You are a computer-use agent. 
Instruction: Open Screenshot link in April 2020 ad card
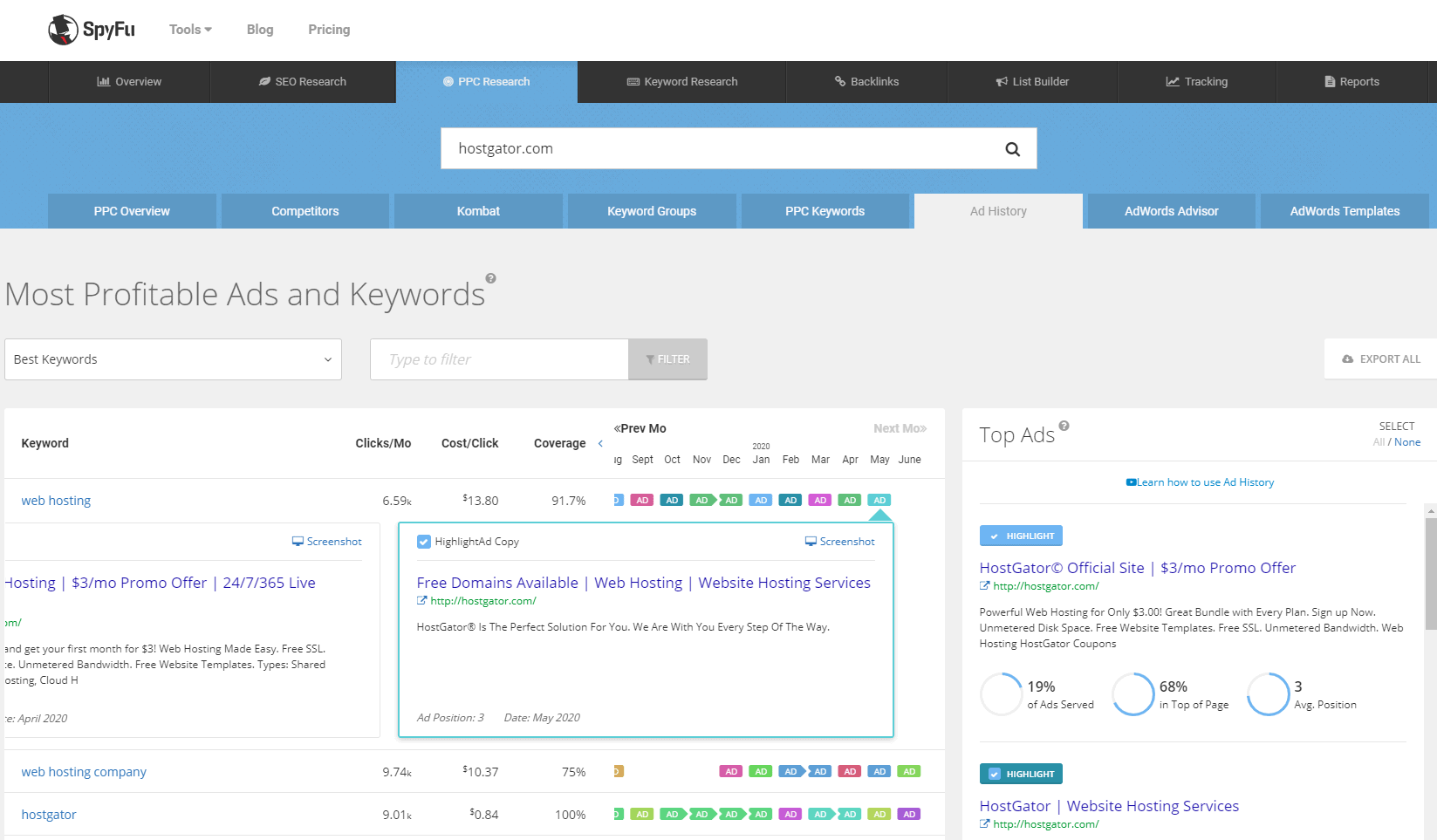[x=326, y=542]
